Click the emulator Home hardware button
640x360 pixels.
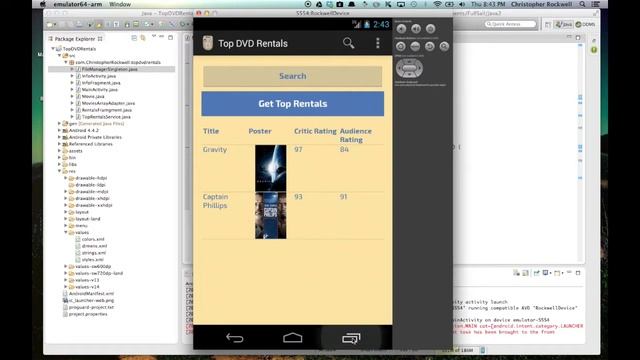[401, 46]
